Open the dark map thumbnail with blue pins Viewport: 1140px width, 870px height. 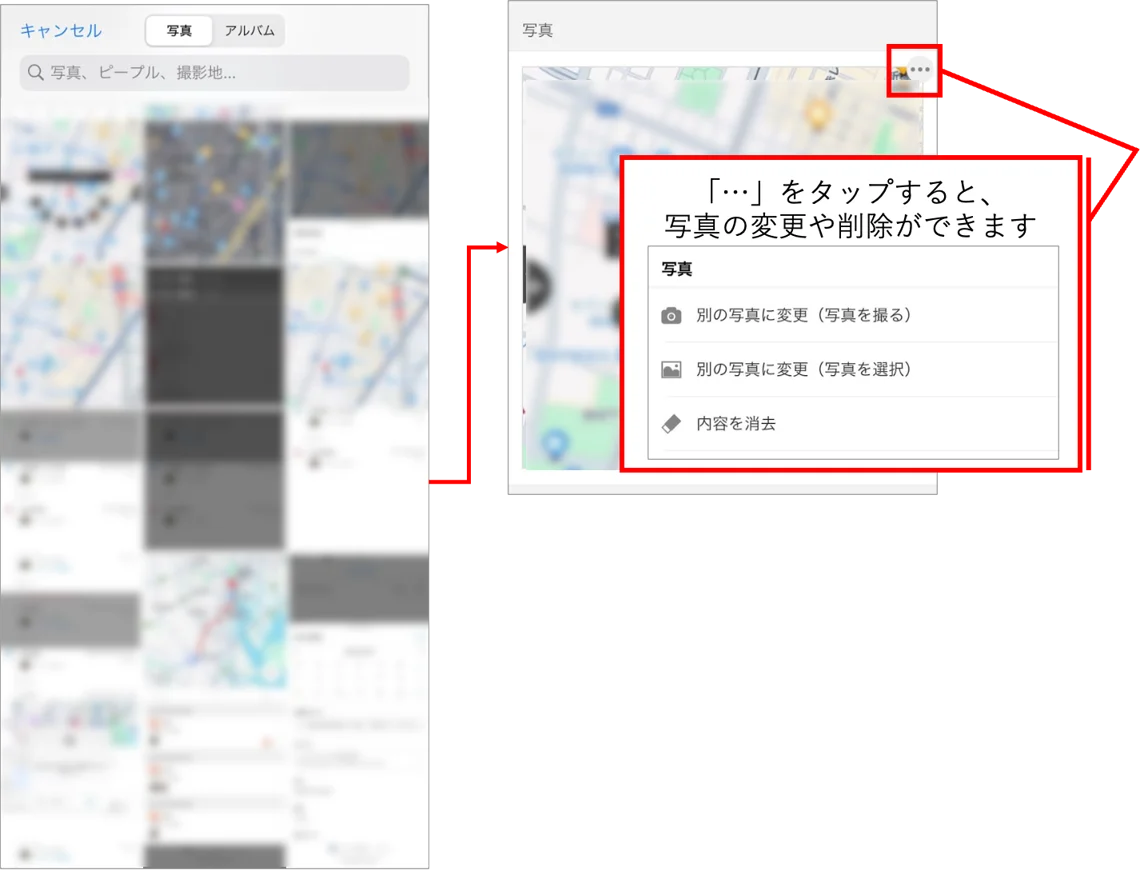pos(214,191)
